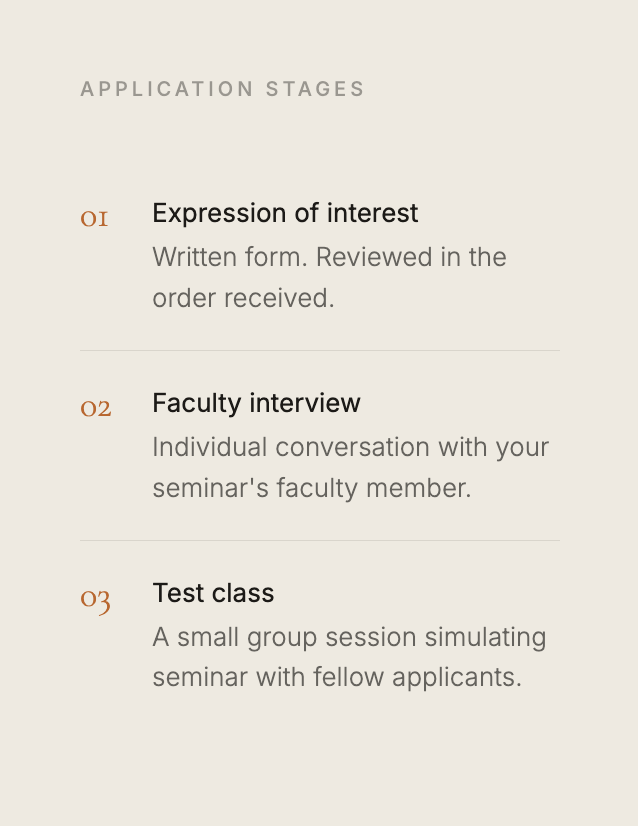Click the 'Application Stages' section label

pos(222,89)
